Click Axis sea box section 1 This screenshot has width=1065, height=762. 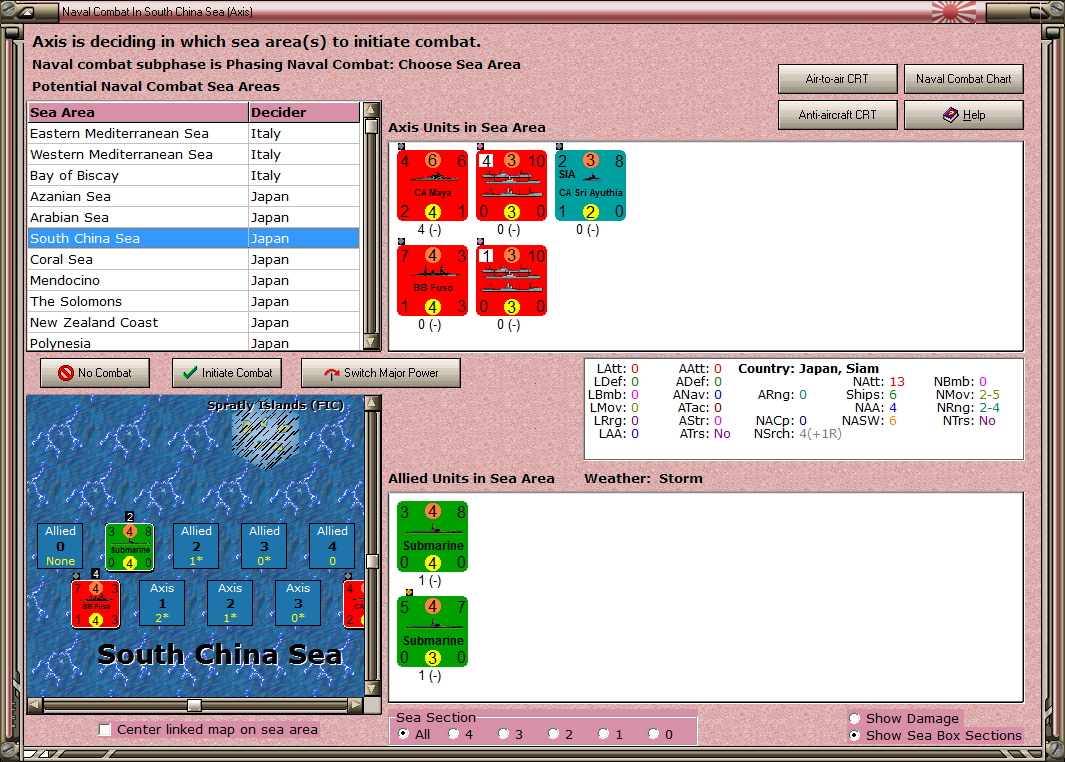tap(162, 602)
